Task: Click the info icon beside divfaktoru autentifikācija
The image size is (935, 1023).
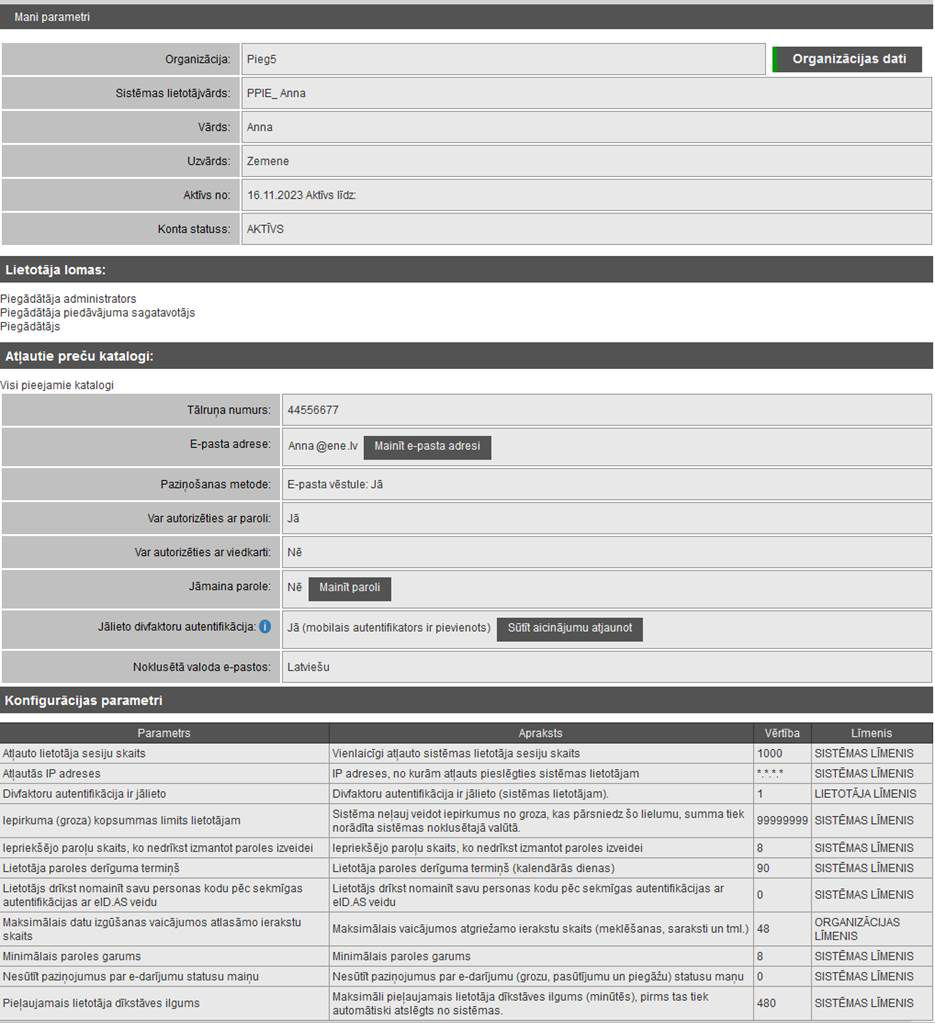Action: 265,627
